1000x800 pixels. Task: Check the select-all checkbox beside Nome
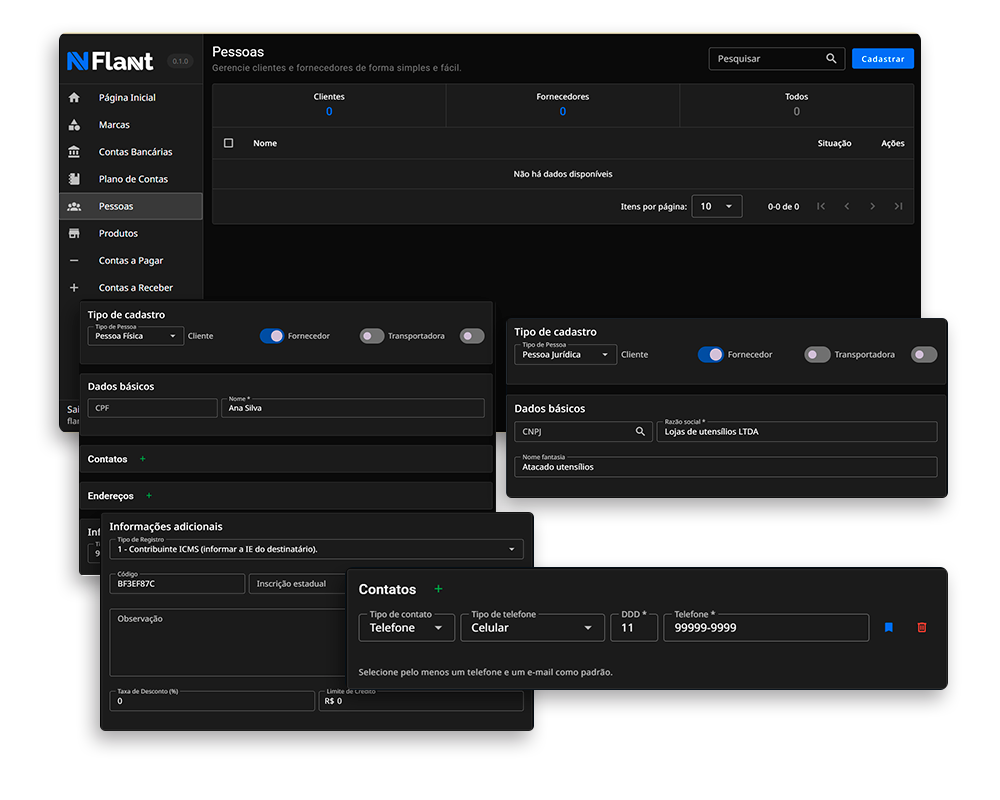(229, 143)
